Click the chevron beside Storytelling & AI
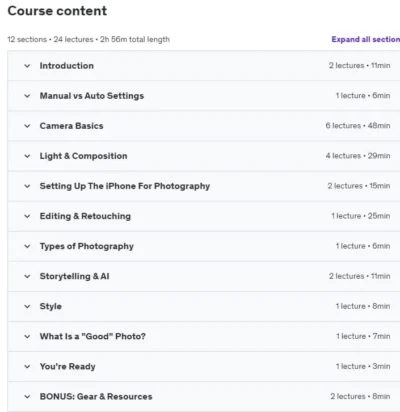Image resolution: width=400 pixels, height=412 pixels. (27, 276)
